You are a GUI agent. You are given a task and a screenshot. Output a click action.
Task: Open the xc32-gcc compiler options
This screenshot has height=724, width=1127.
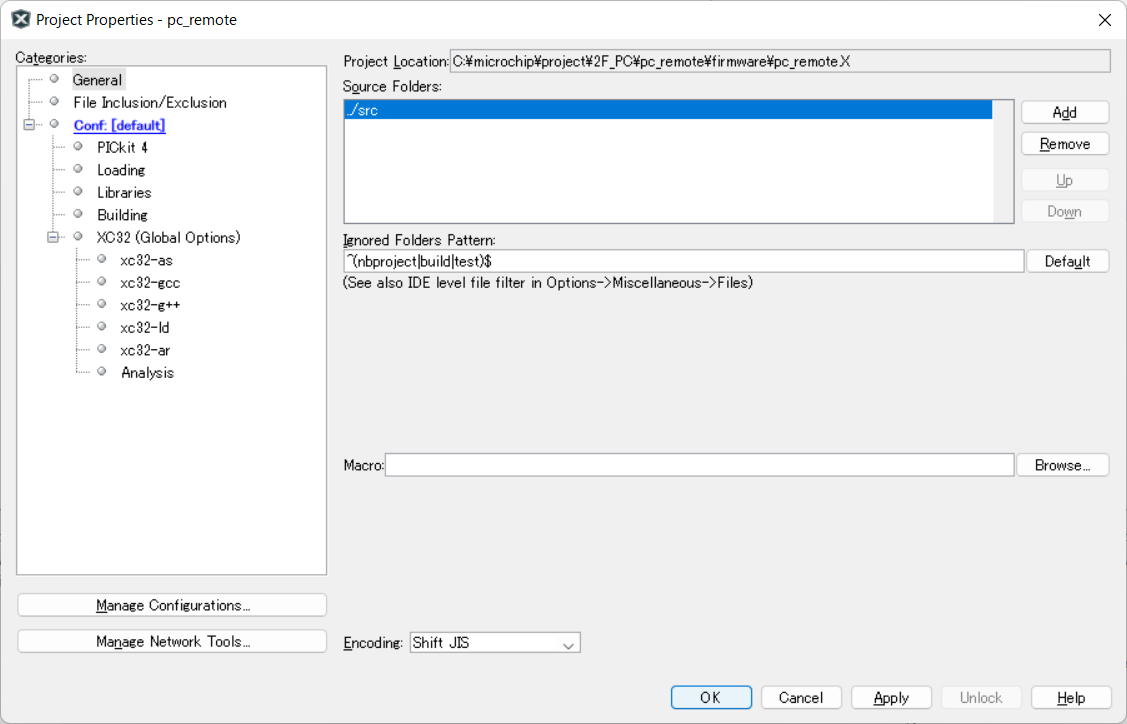click(150, 283)
